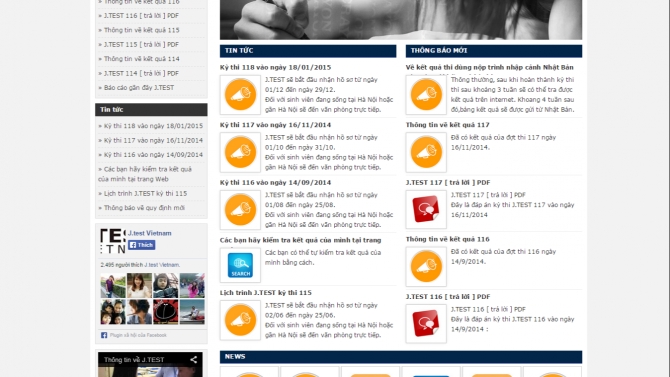
Task: Open main headline Lịch trình J.TEST kỳ thi 115
Action: [x=266, y=293]
